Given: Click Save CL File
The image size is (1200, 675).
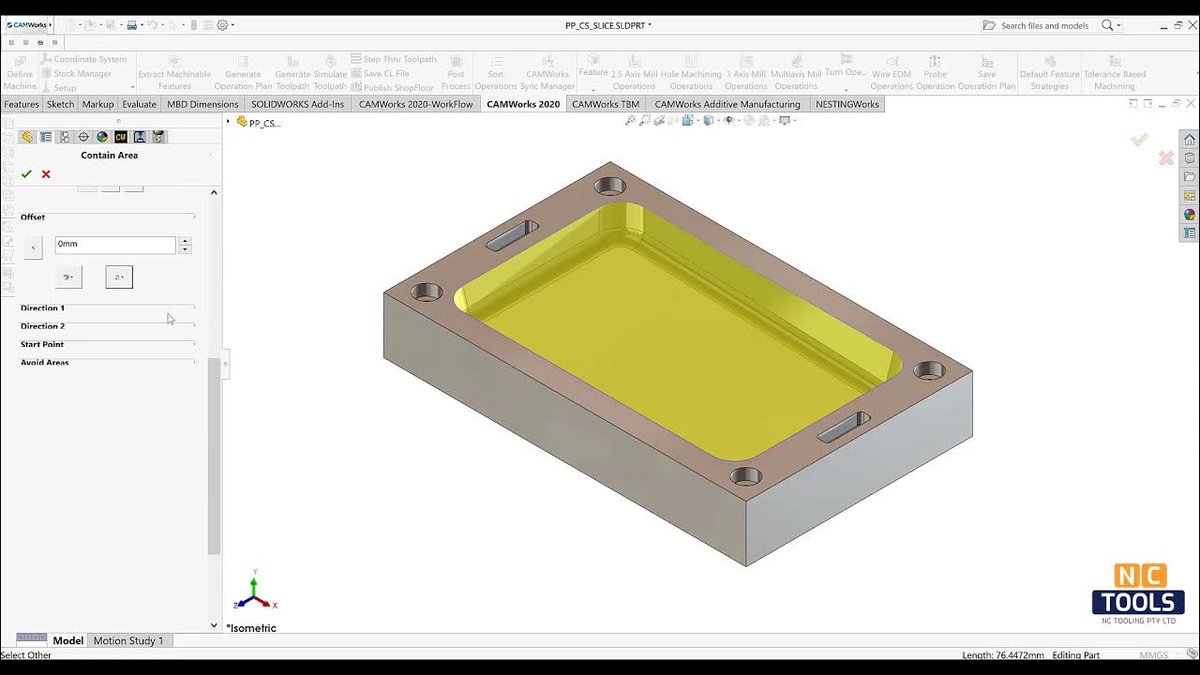Looking at the screenshot, I should pyautogui.click(x=380, y=74).
